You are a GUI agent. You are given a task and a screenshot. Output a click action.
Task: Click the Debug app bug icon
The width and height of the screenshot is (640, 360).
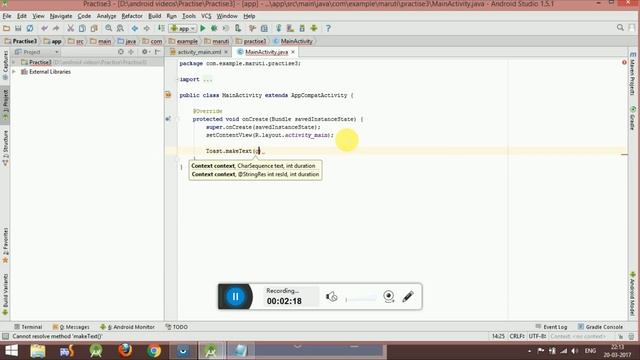click(214, 28)
